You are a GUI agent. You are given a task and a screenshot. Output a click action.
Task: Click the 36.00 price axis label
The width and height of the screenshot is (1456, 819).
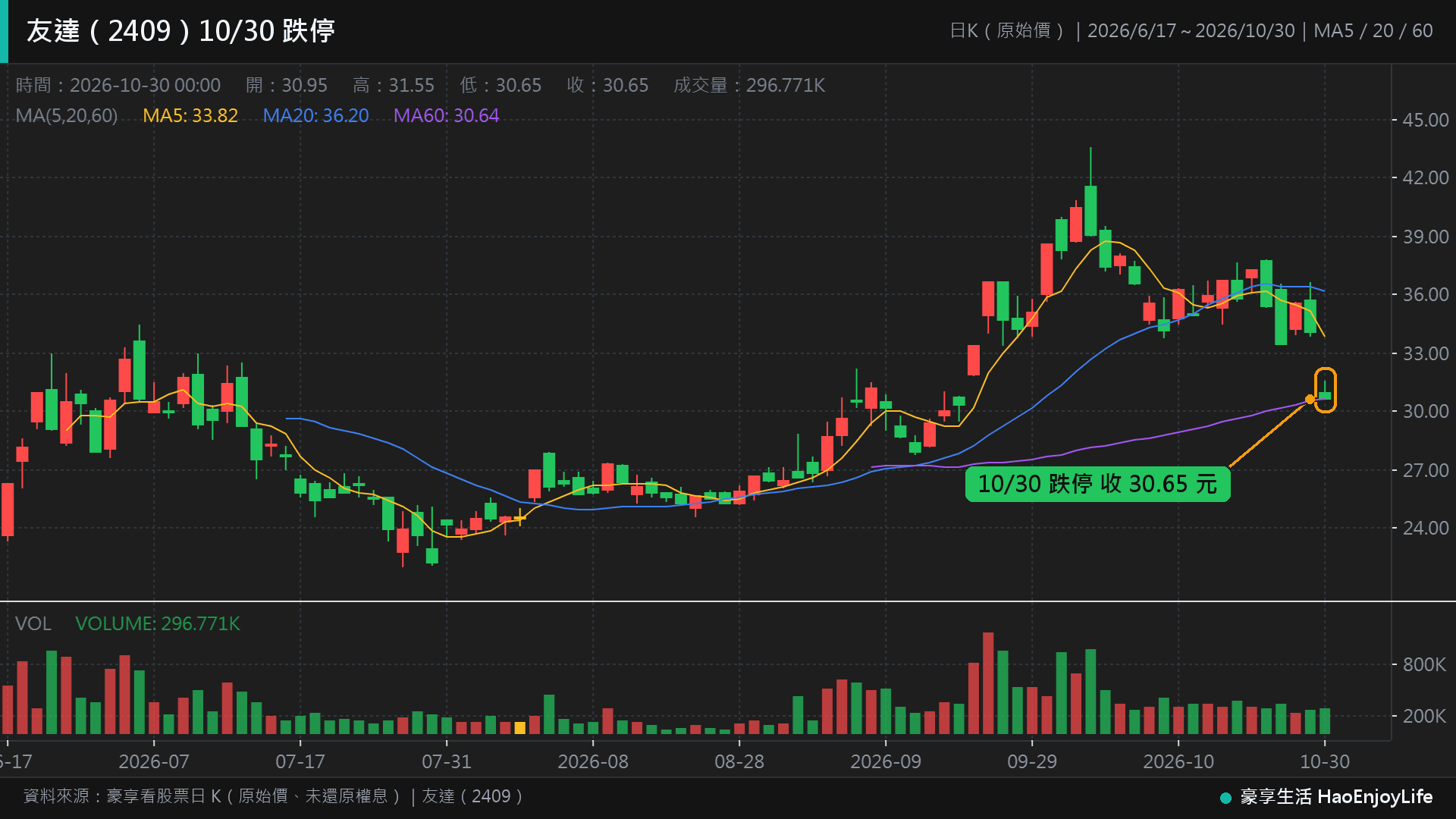point(1426,294)
